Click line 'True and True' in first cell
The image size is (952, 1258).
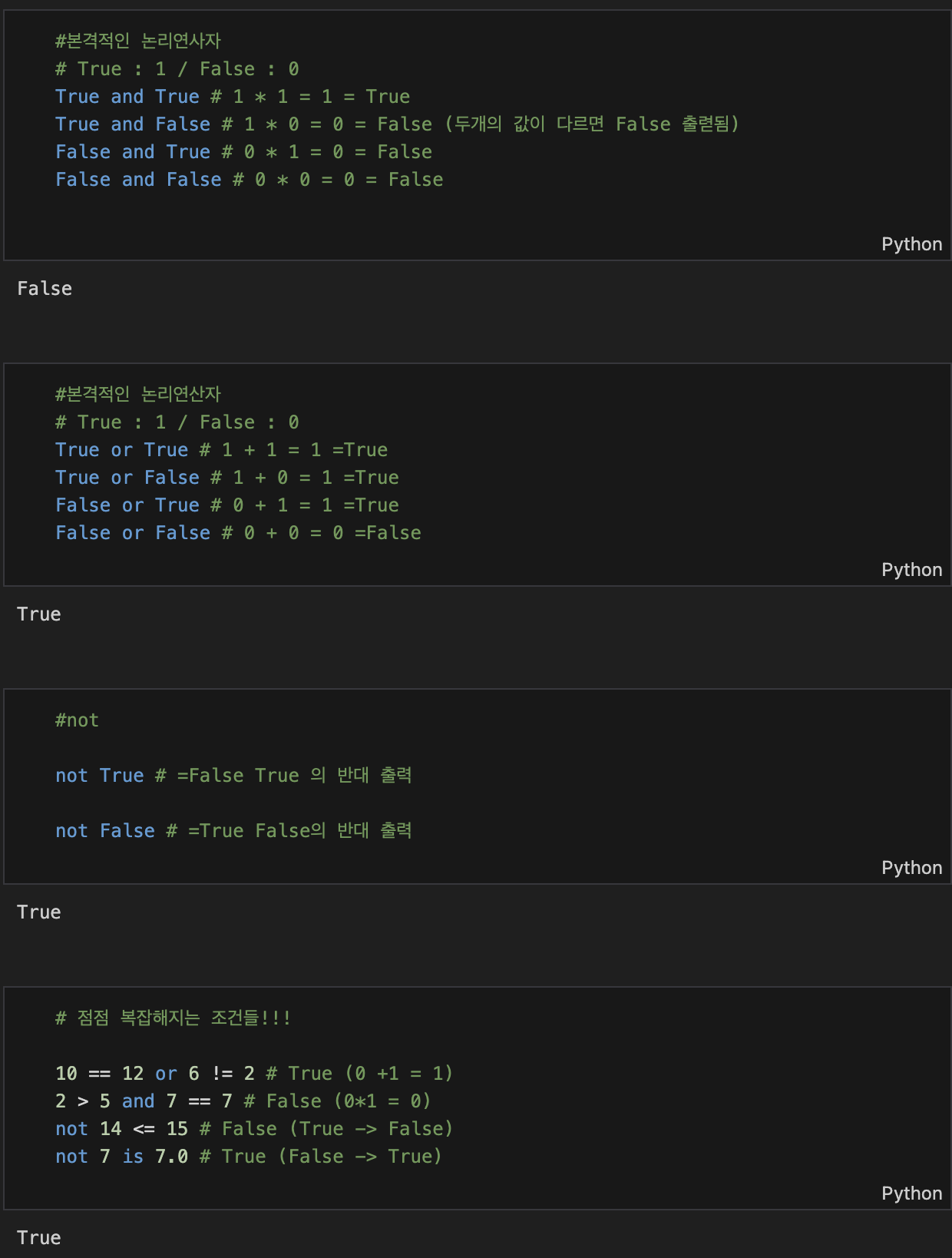tap(233, 97)
